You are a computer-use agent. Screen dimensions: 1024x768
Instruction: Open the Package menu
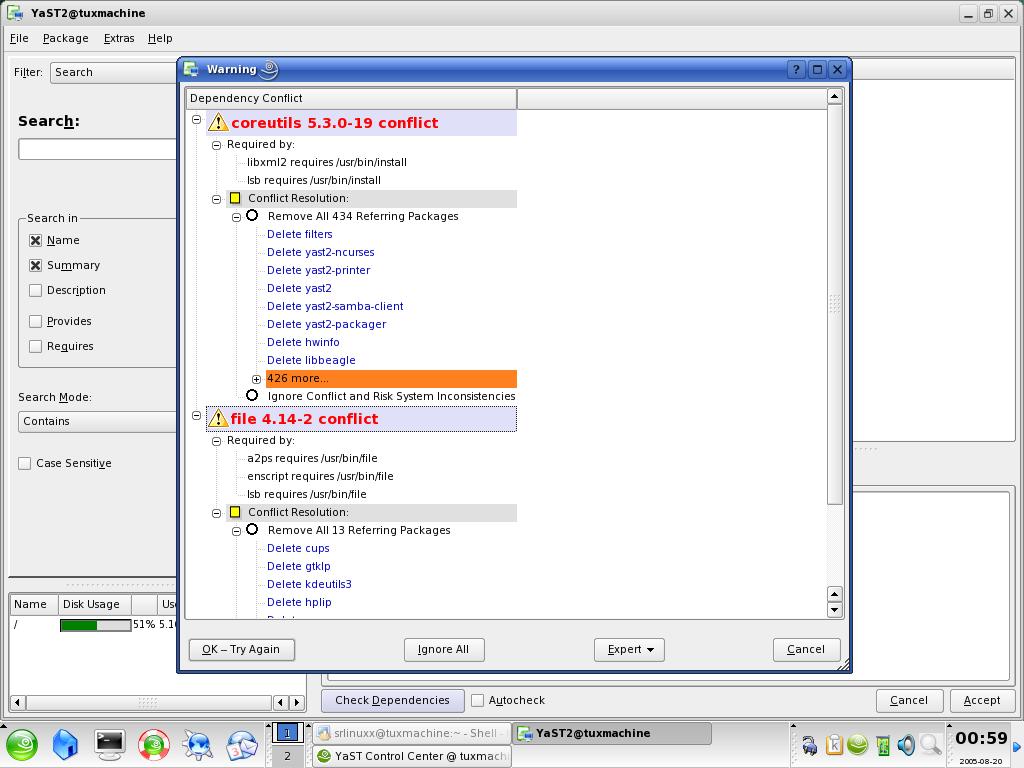[x=65, y=39]
